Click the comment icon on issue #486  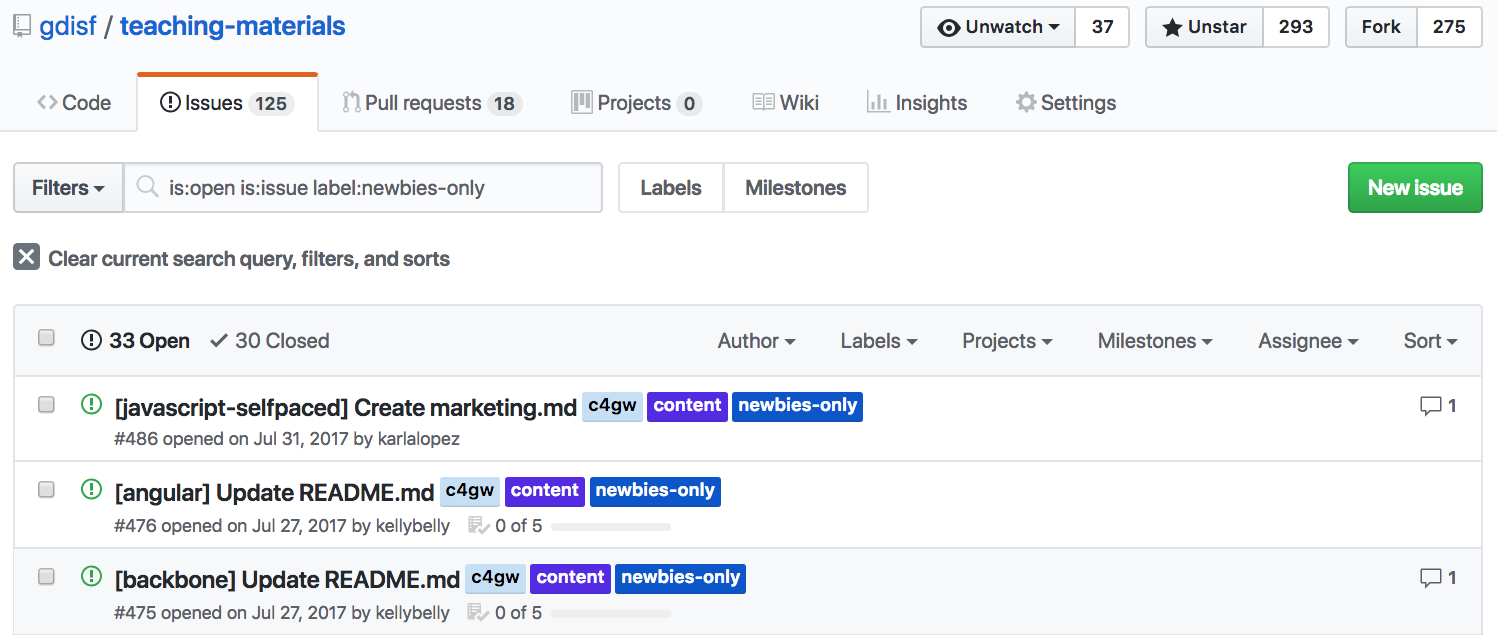pyautogui.click(x=1430, y=406)
